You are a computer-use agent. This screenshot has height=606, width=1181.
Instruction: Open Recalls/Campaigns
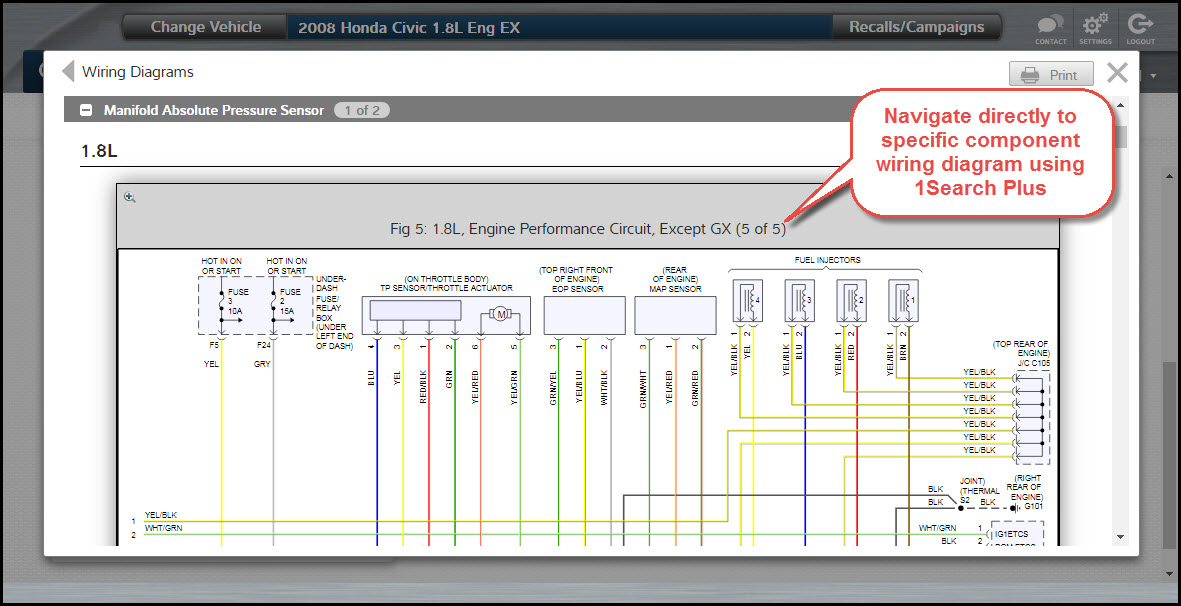point(916,27)
